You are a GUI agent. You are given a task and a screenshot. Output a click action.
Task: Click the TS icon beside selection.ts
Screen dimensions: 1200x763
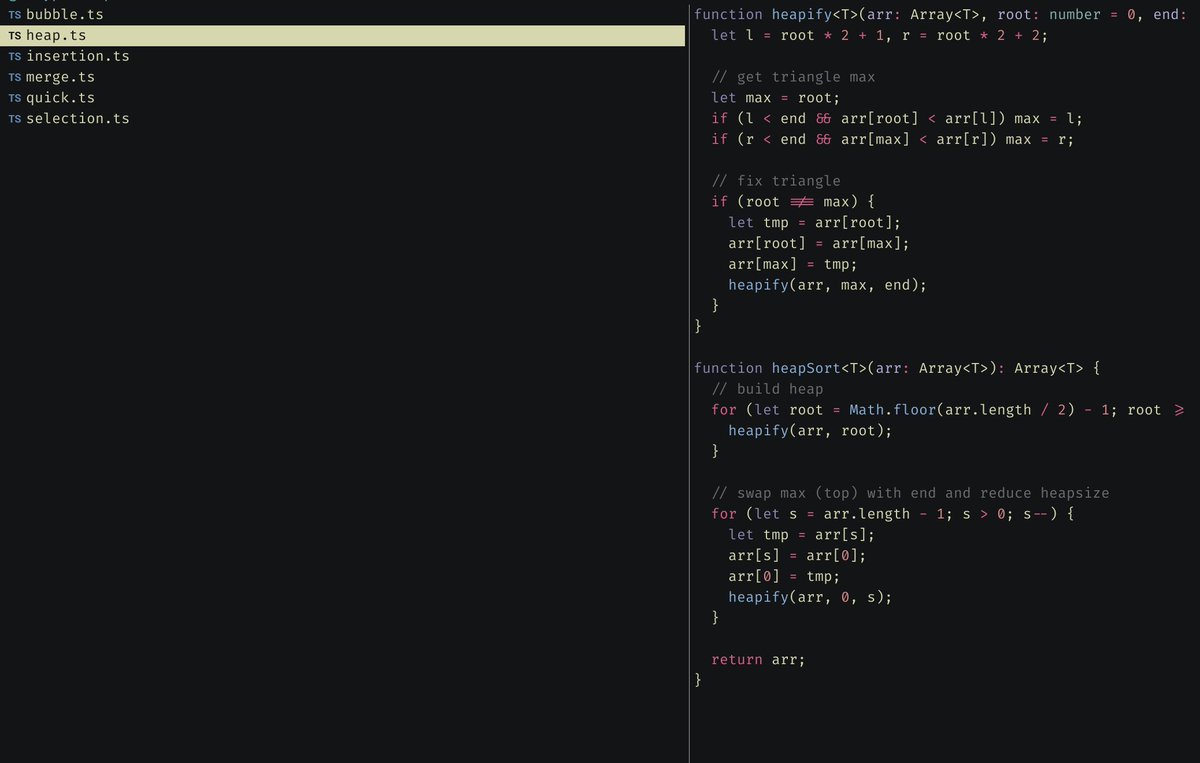point(15,119)
